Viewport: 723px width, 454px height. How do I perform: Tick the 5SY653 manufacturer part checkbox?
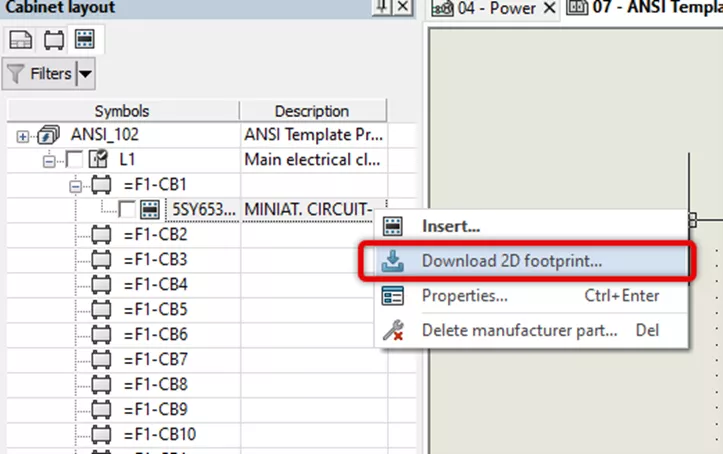tap(125, 210)
